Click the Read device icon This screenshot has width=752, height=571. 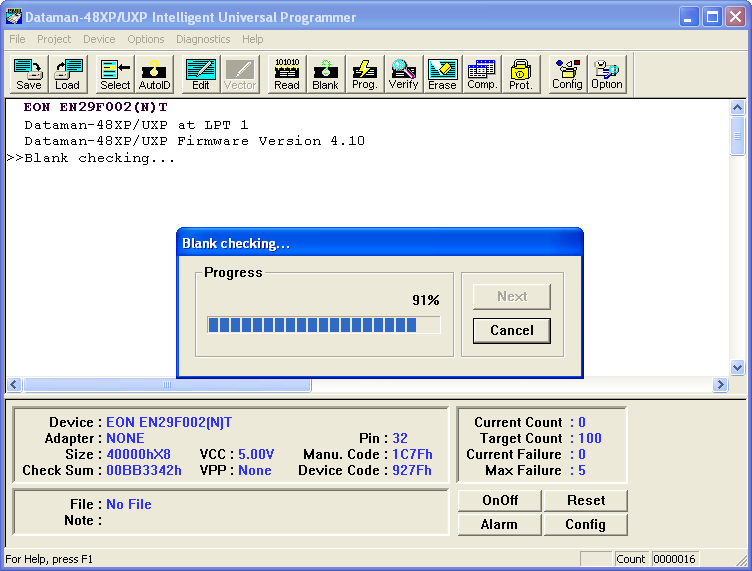click(x=287, y=75)
